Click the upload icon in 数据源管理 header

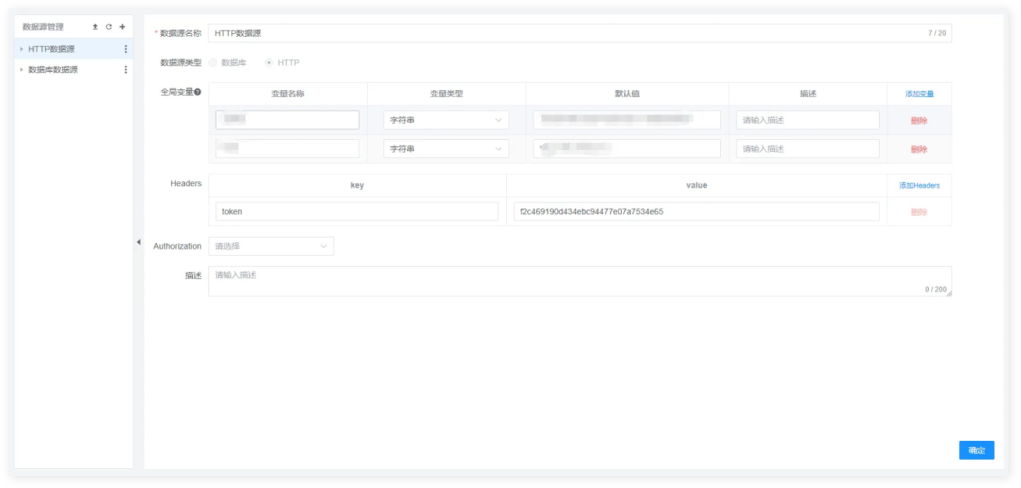(x=96, y=27)
